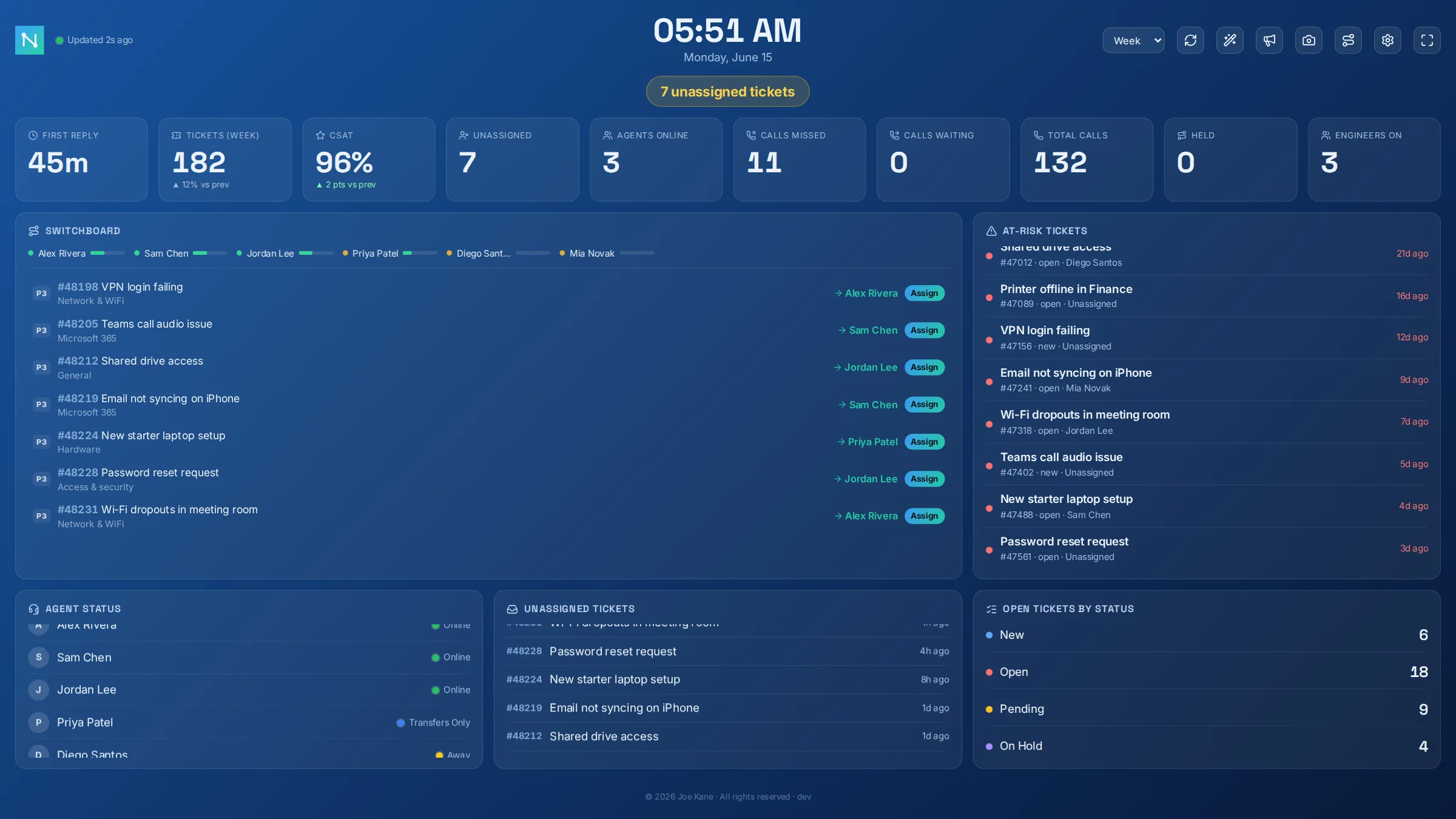Click the refresh data icon

(x=1190, y=40)
